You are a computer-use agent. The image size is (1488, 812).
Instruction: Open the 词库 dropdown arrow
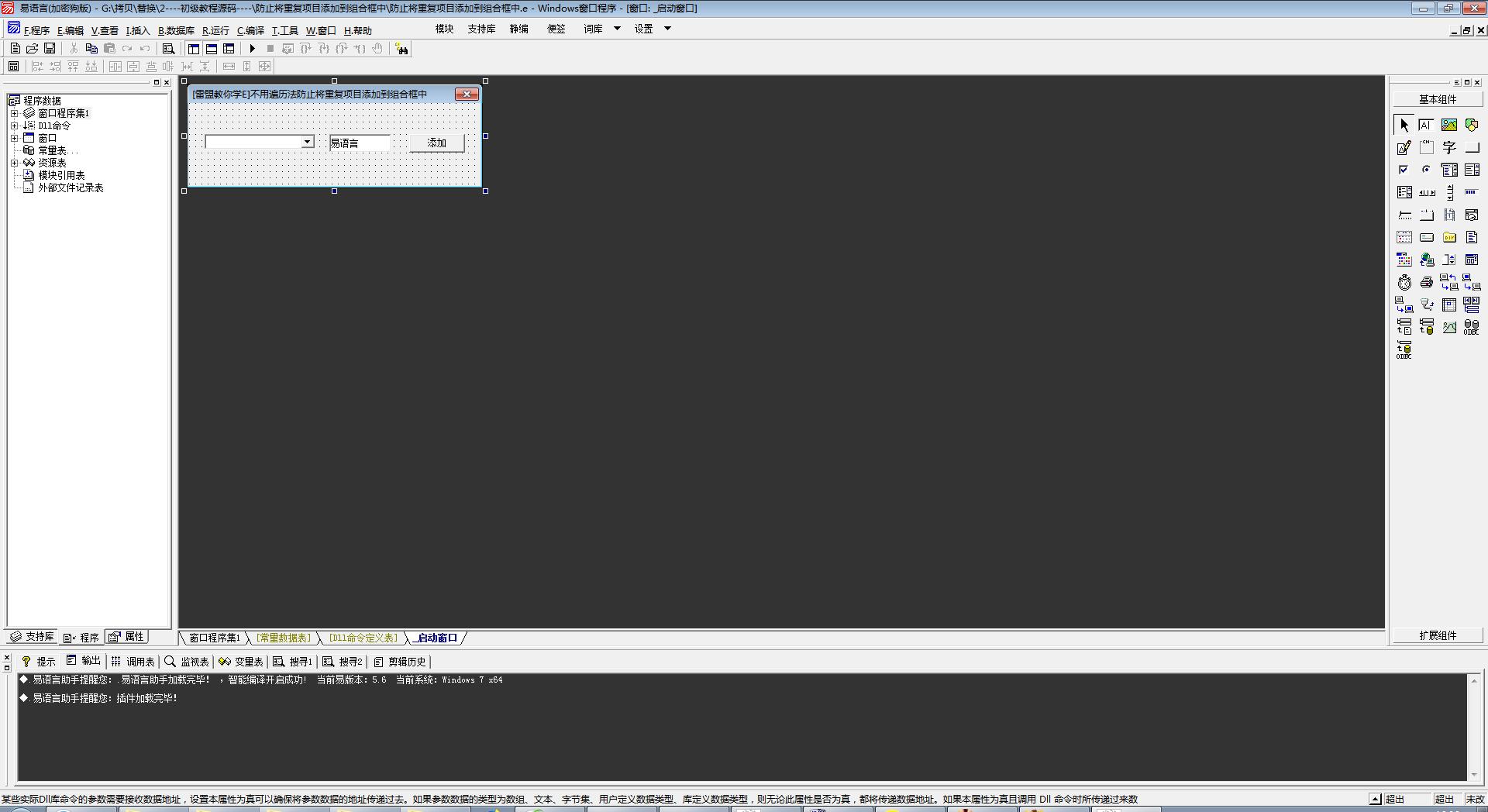tap(617, 29)
